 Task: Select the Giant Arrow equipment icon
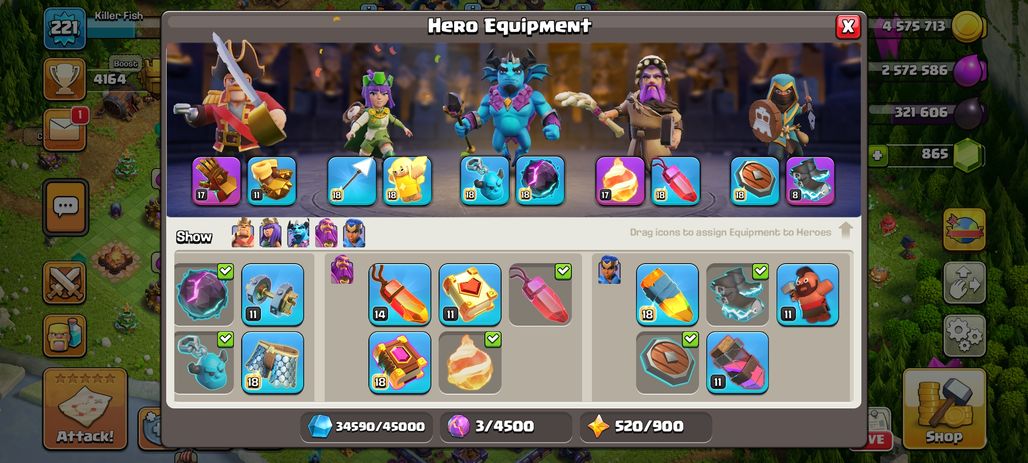[x=352, y=180]
